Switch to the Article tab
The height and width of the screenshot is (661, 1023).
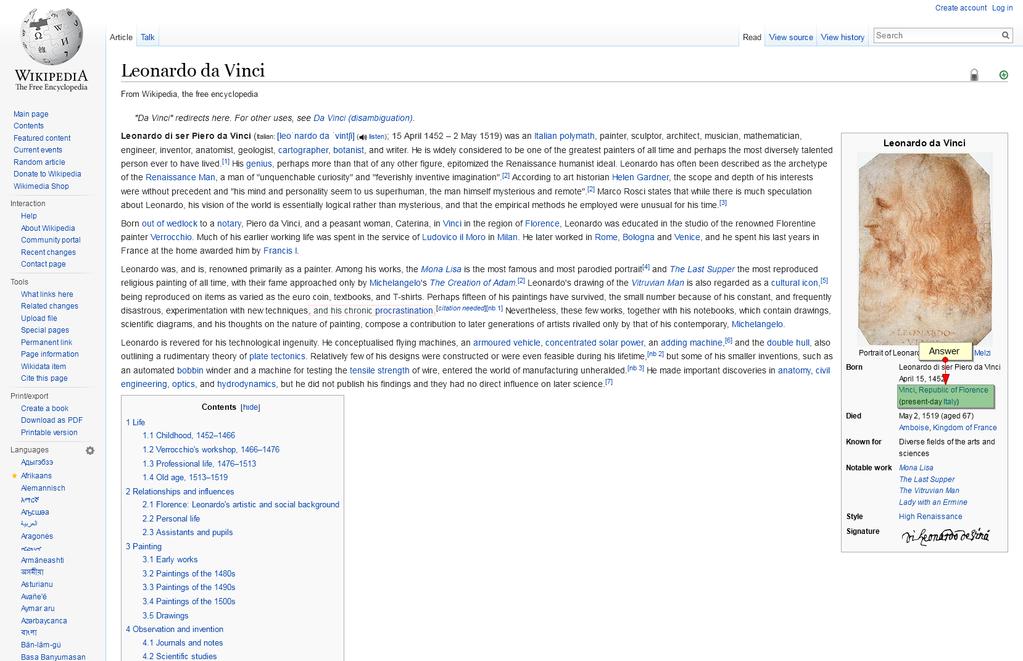[x=121, y=38]
